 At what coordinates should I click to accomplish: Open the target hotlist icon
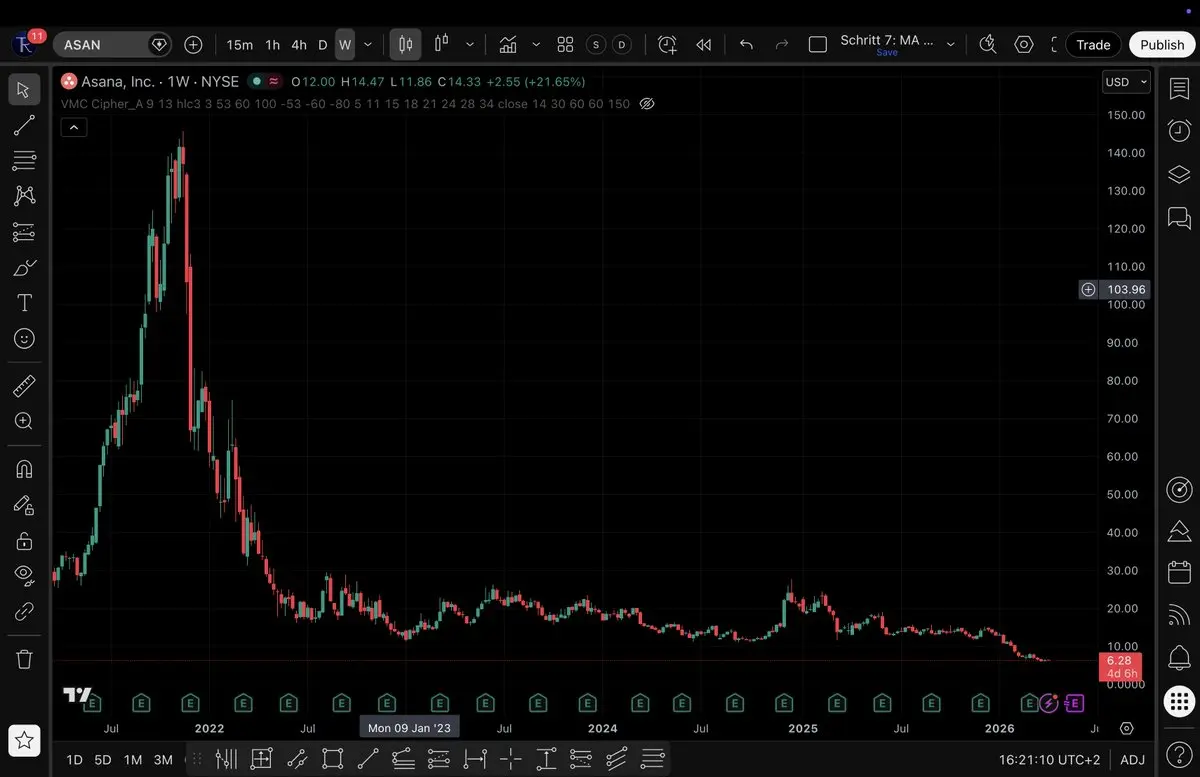(1179, 490)
